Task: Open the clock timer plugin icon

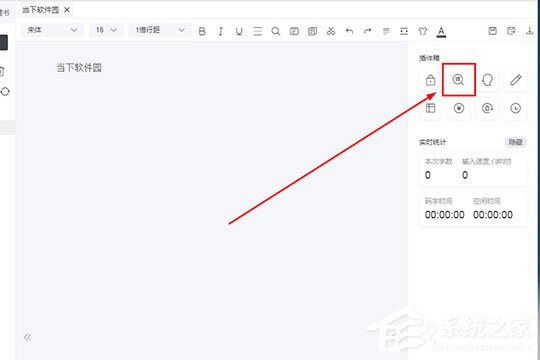Action: [516, 108]
